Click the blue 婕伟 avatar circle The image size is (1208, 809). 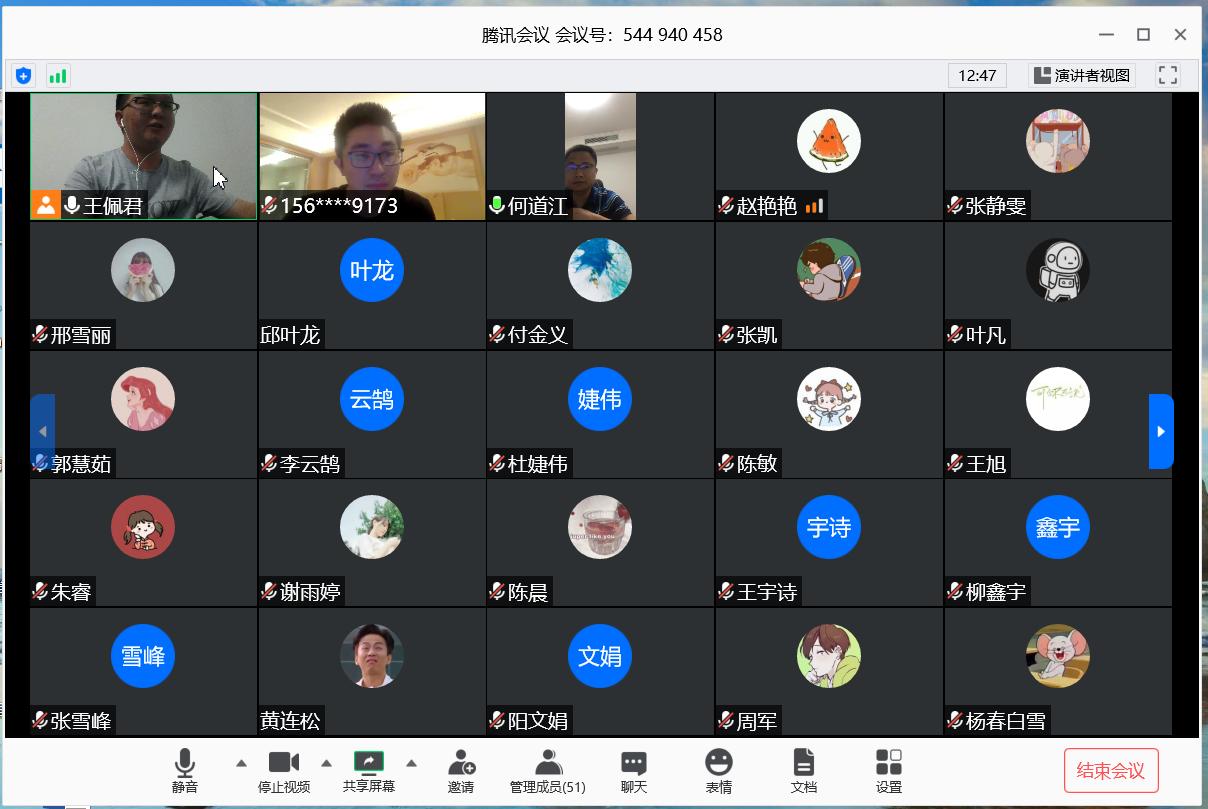coord(600,399)
